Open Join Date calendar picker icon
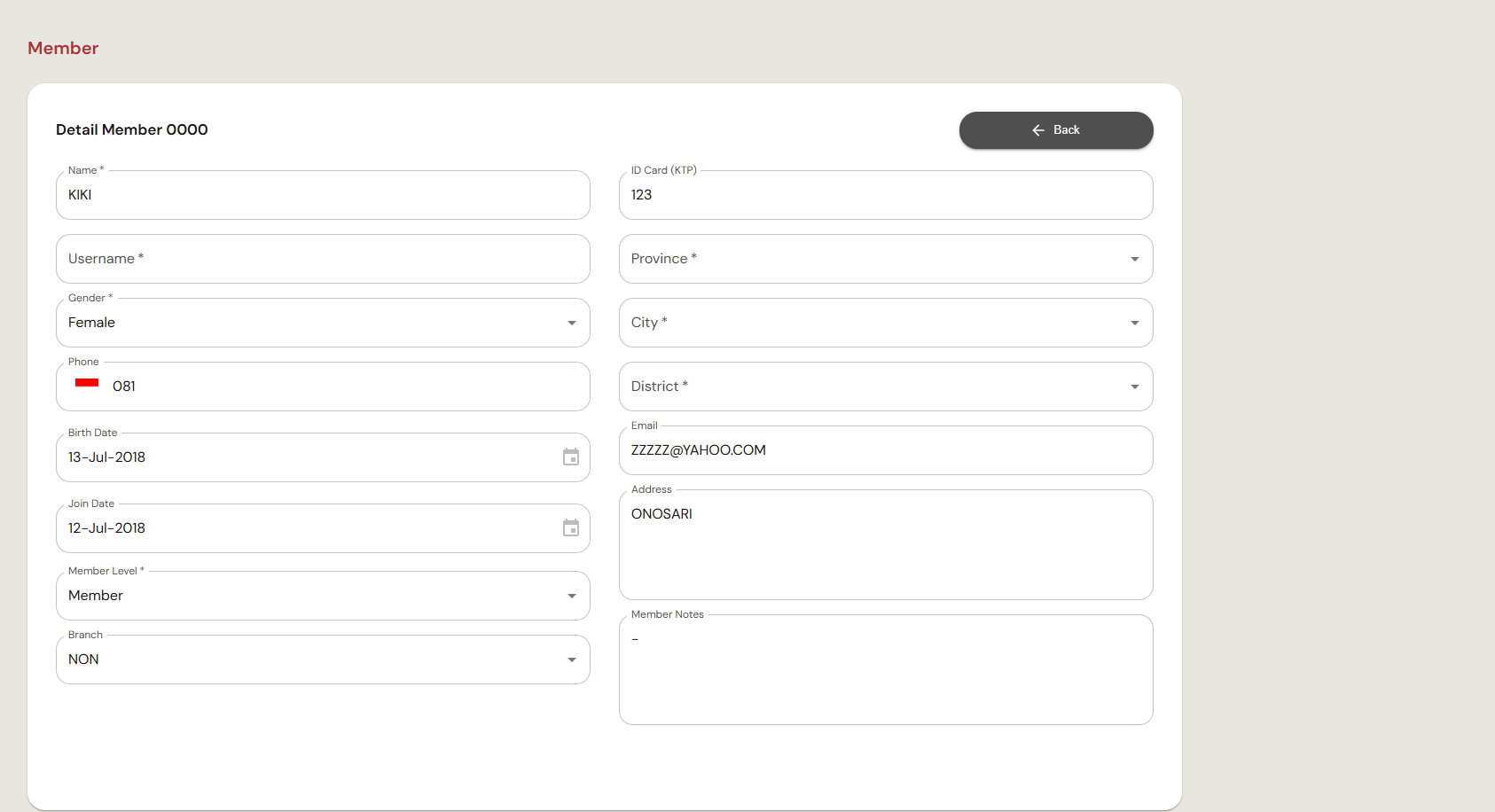 pyautogui.click(x=571, y=528)
